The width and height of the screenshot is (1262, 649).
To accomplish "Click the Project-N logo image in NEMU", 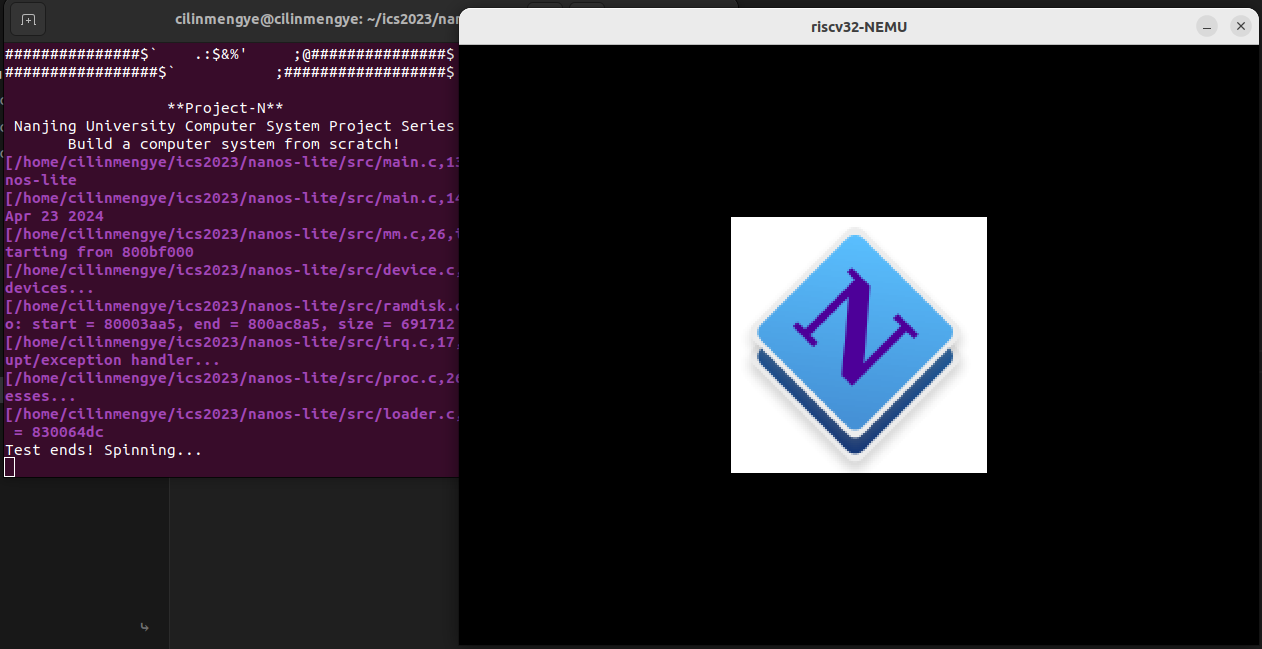I will point(859,345).
